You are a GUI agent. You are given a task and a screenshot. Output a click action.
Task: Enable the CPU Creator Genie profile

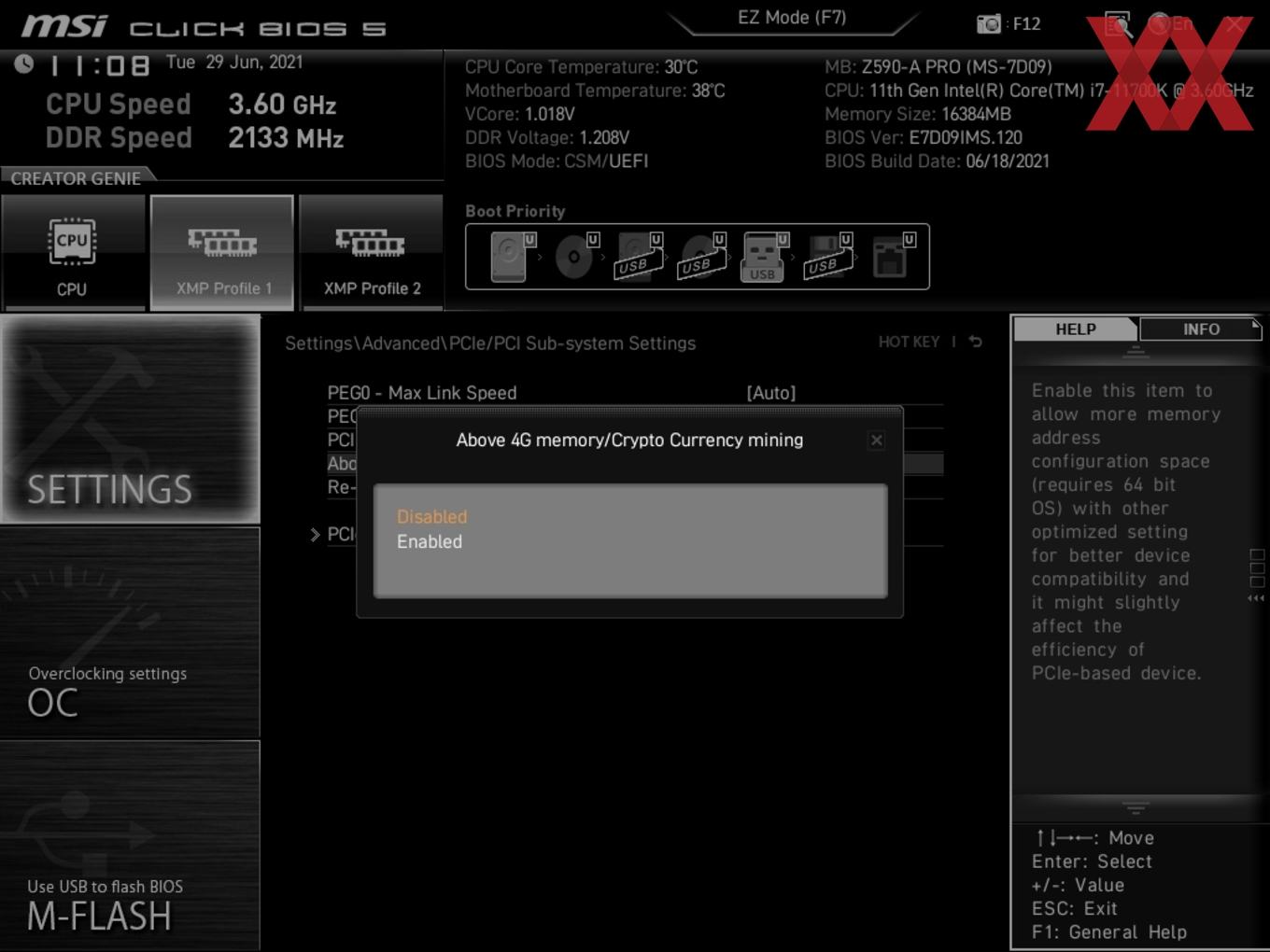[x=72, y=252]
